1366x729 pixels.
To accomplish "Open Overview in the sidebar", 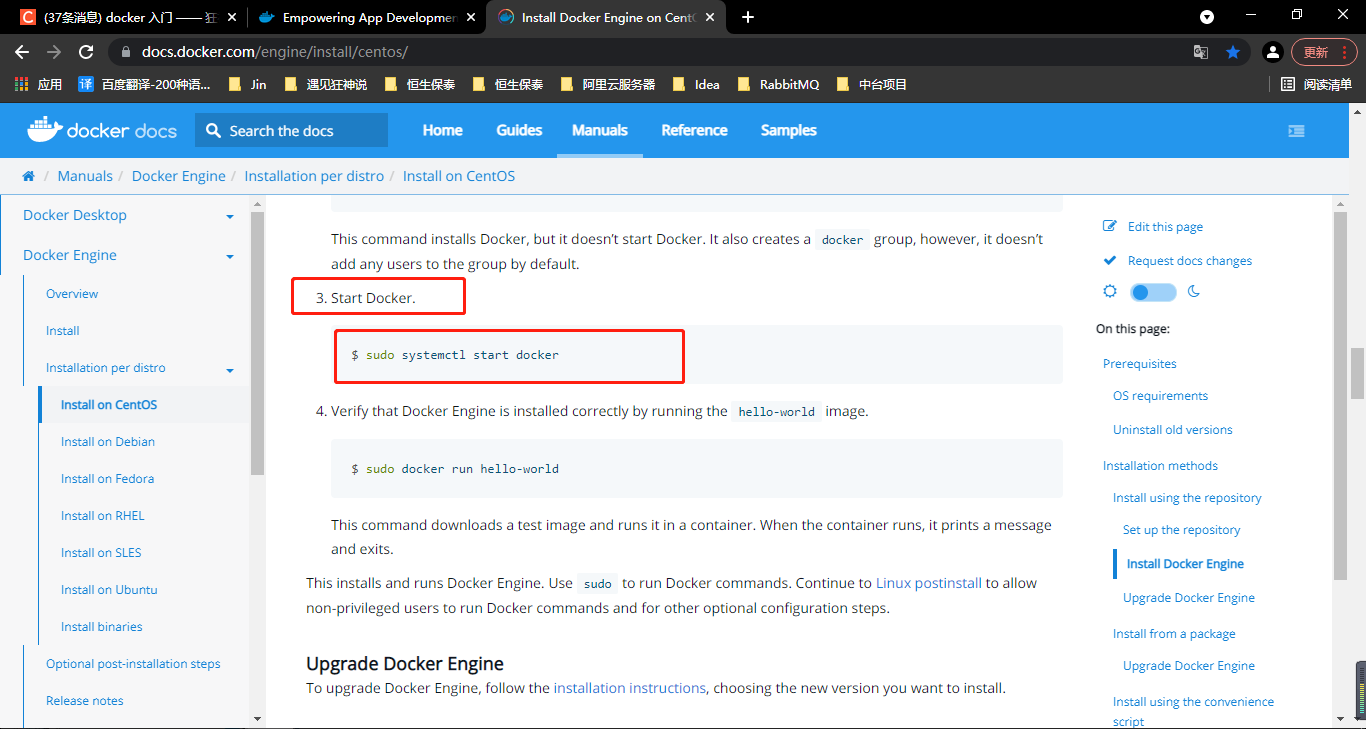I will coord(72,294).
